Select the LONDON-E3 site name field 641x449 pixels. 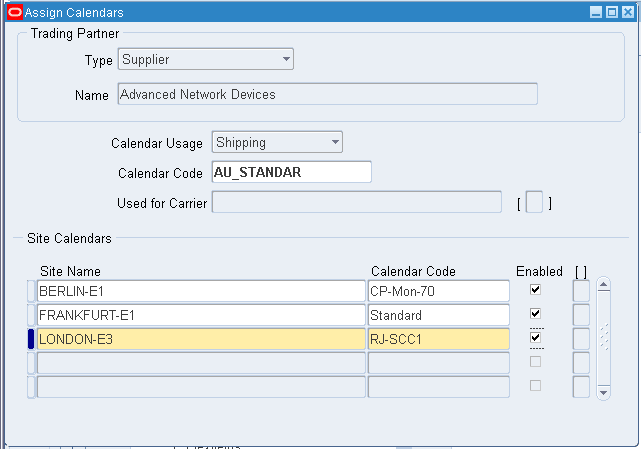[x=201, y=339]
